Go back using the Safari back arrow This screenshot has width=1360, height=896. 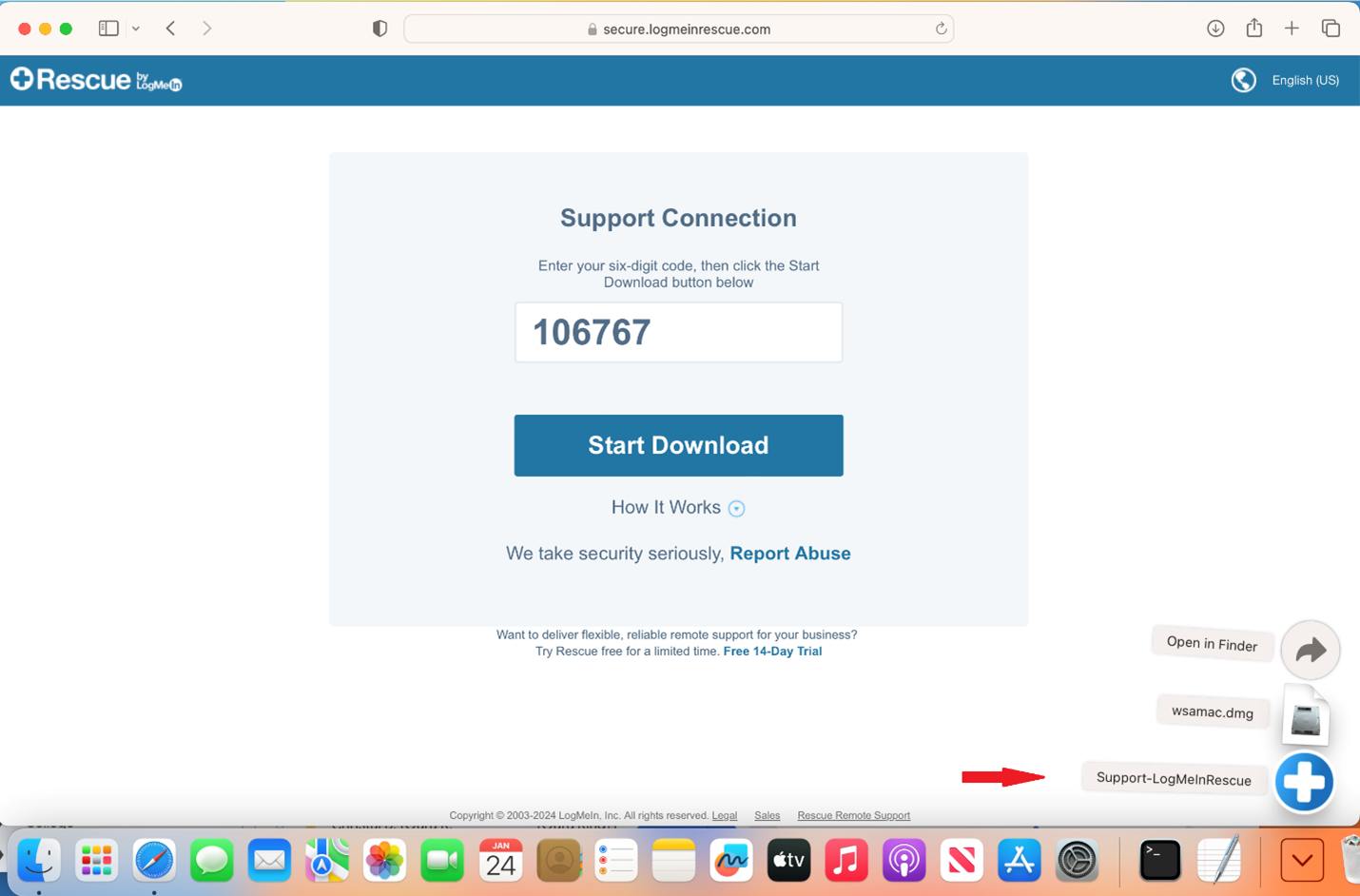(x=171, y=29)
